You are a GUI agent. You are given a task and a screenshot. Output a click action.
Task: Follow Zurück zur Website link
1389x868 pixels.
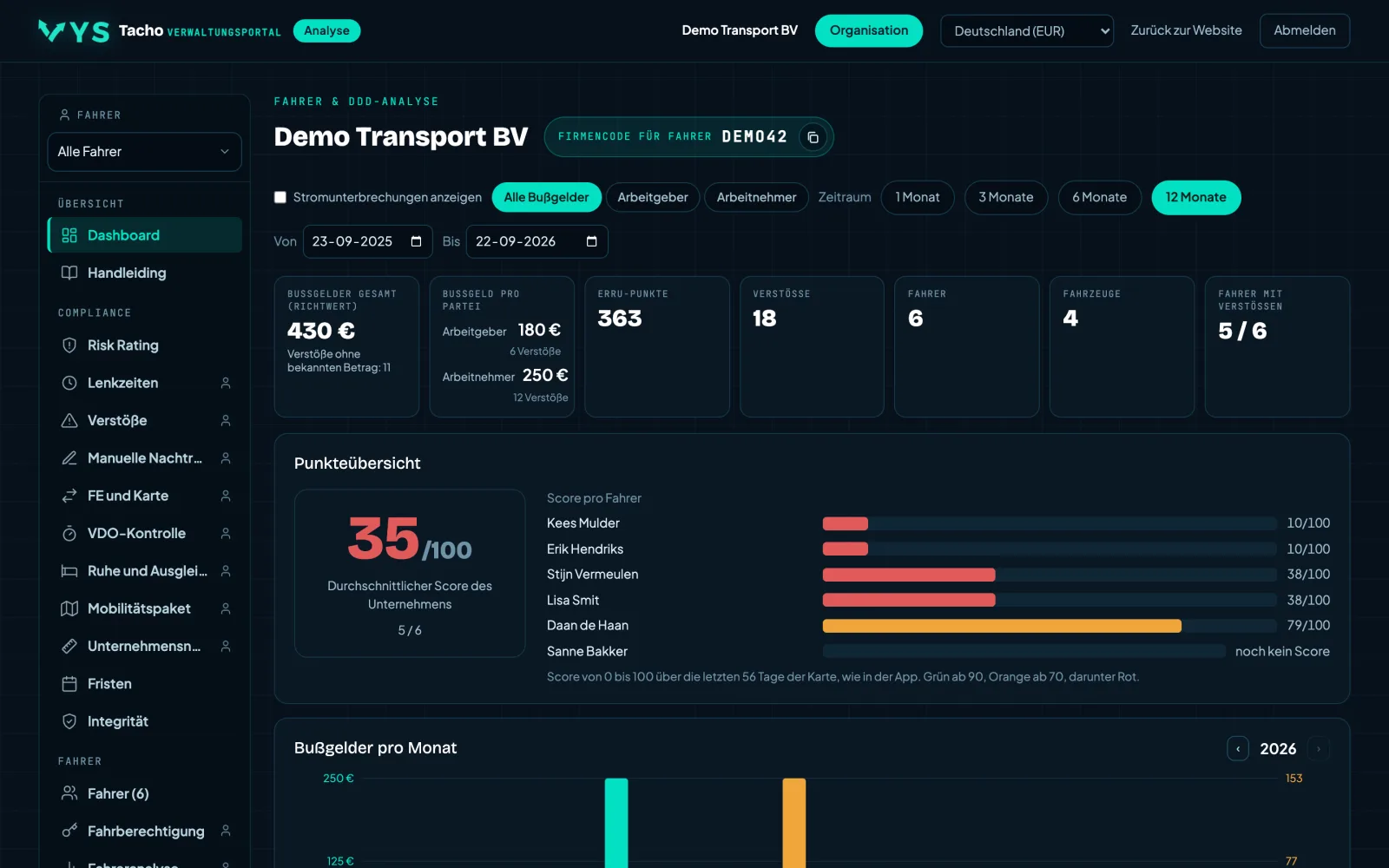[x=1186, y=30]
